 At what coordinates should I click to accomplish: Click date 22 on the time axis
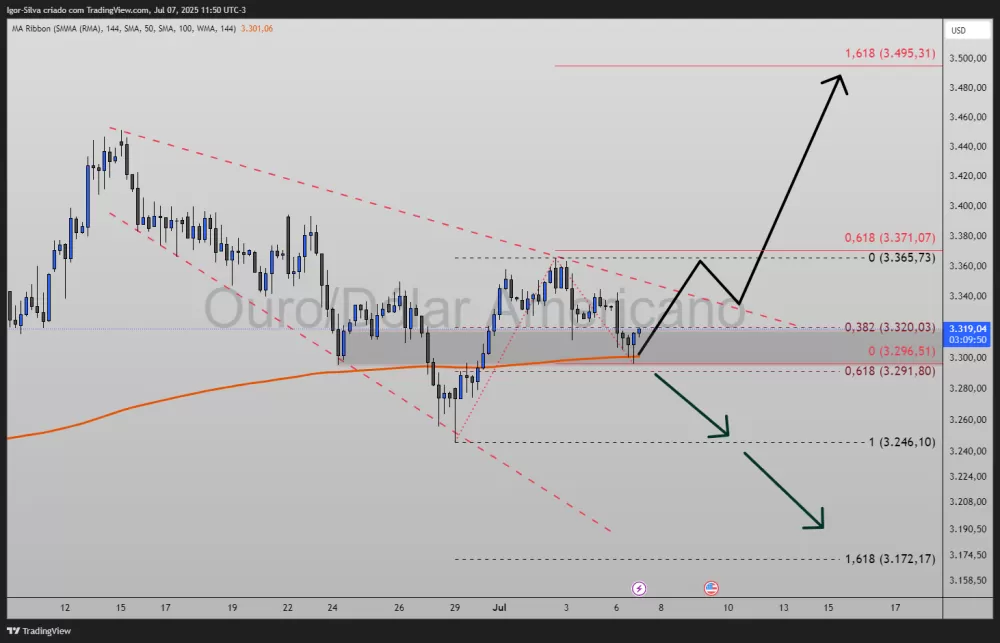click(x=288, y=607)
